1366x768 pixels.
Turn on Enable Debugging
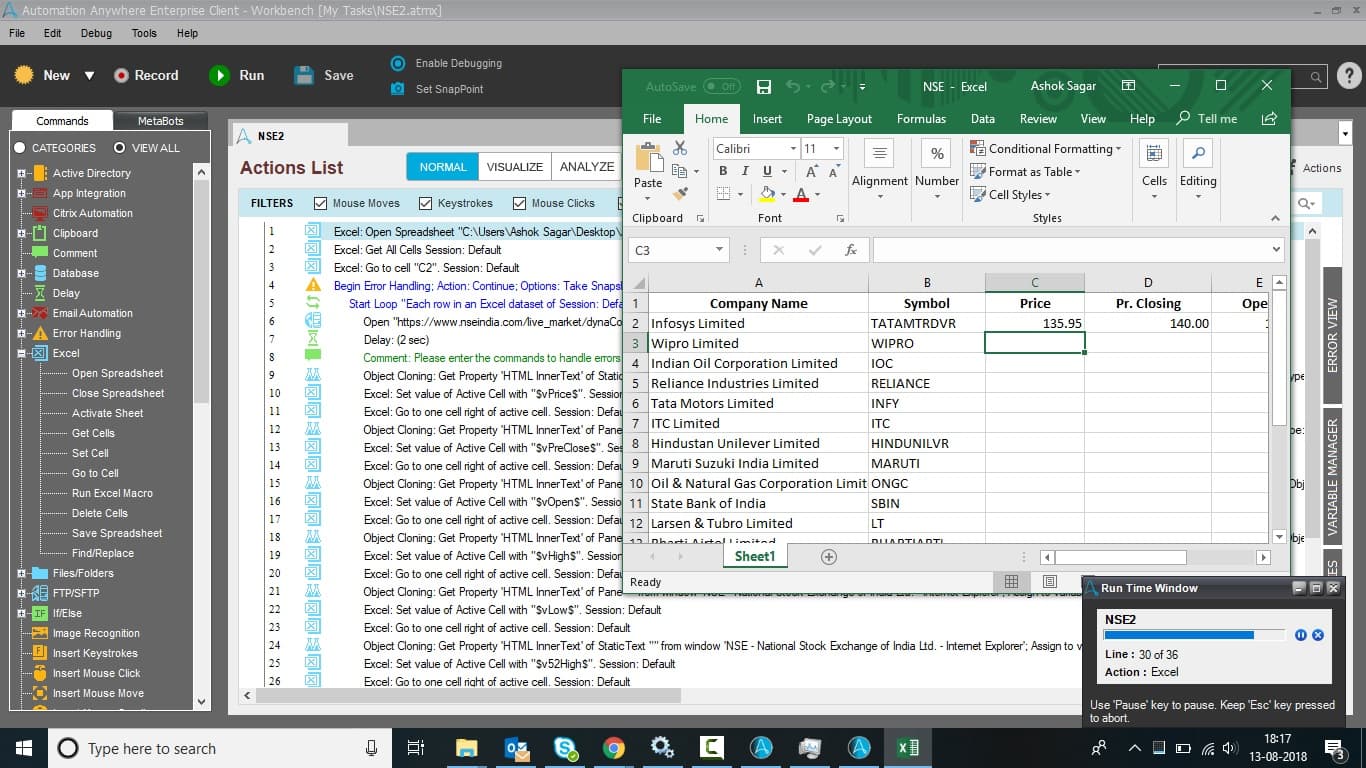[x=446, y=63]
